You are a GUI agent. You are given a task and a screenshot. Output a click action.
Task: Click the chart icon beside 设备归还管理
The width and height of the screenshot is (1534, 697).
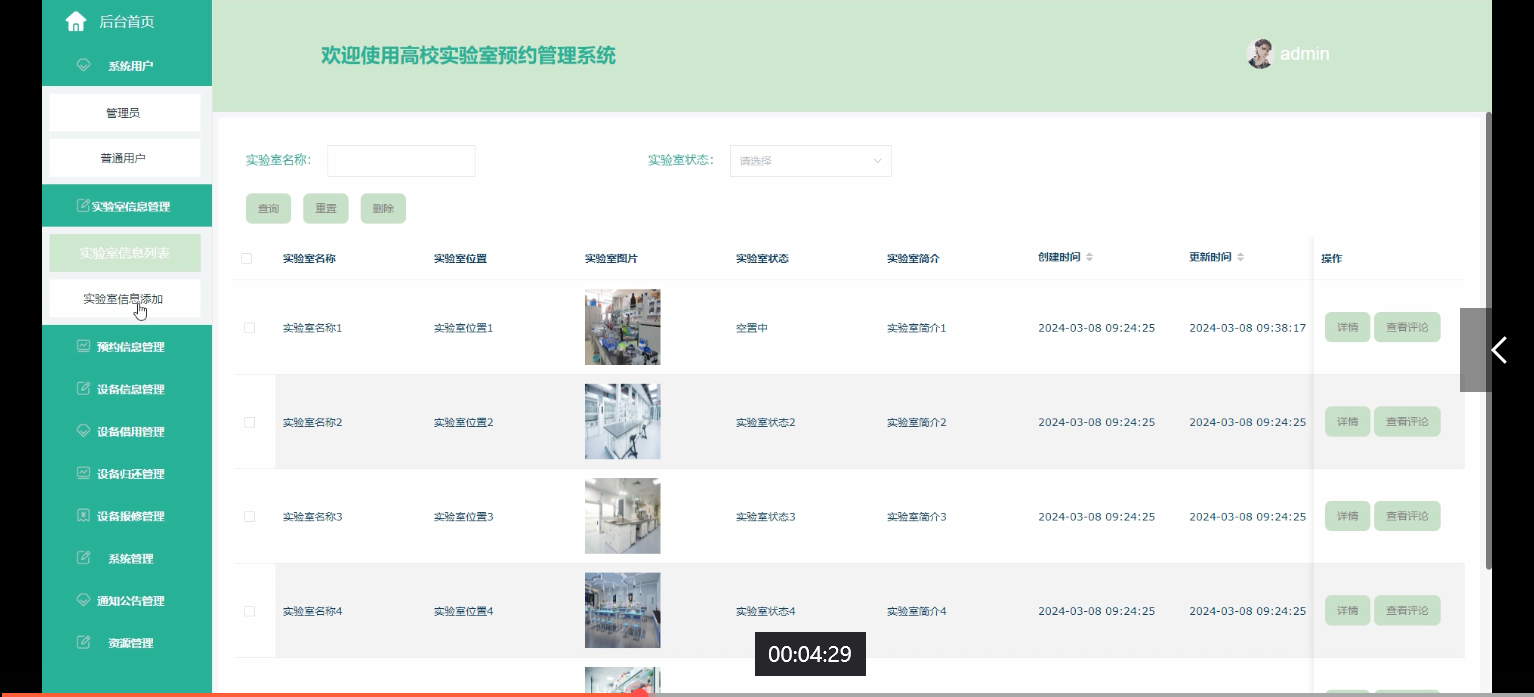84,473
